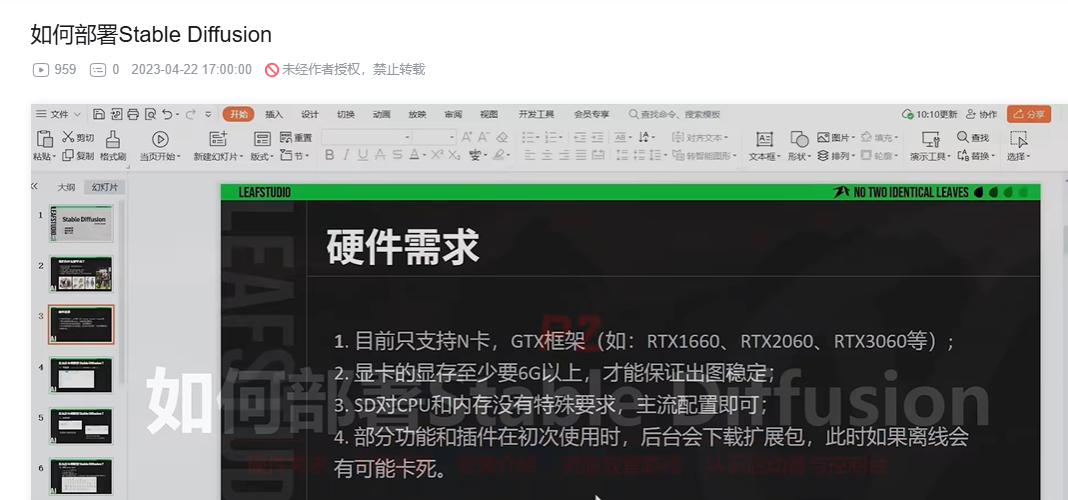
Task: Toggle center text alignment
Action: (547, 155)
